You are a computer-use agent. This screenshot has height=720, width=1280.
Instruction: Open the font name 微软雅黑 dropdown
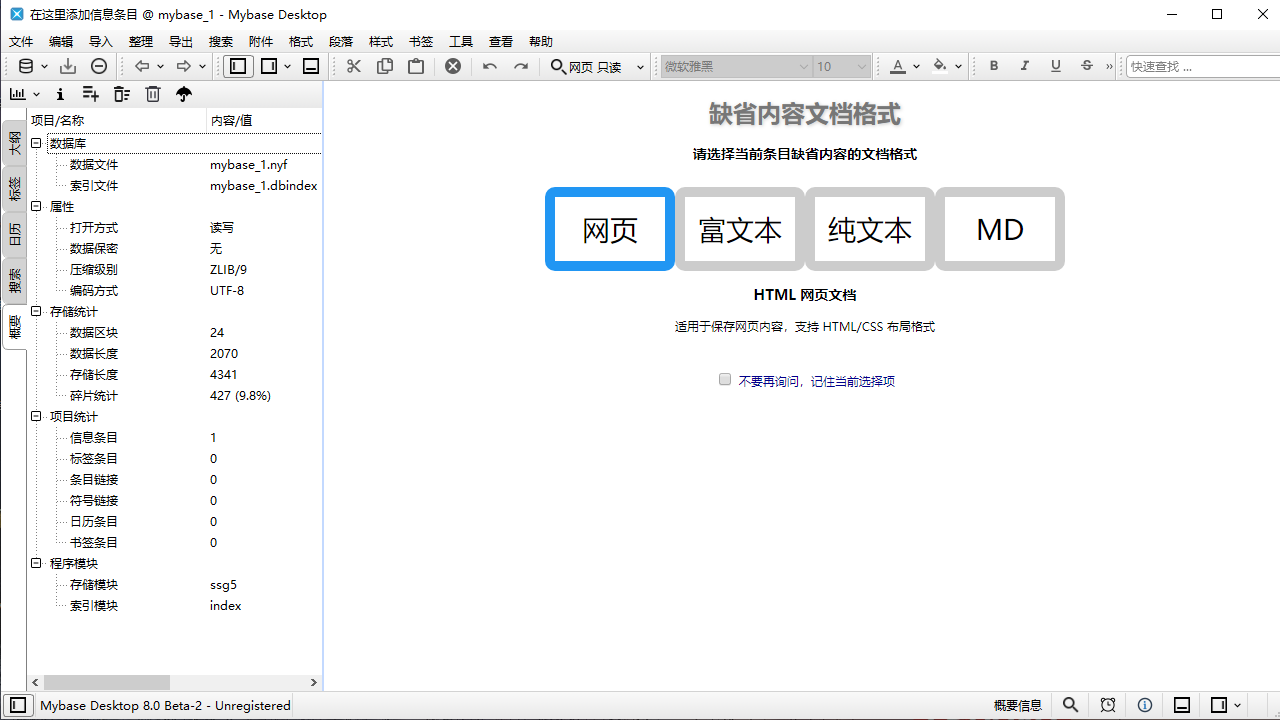805,66
